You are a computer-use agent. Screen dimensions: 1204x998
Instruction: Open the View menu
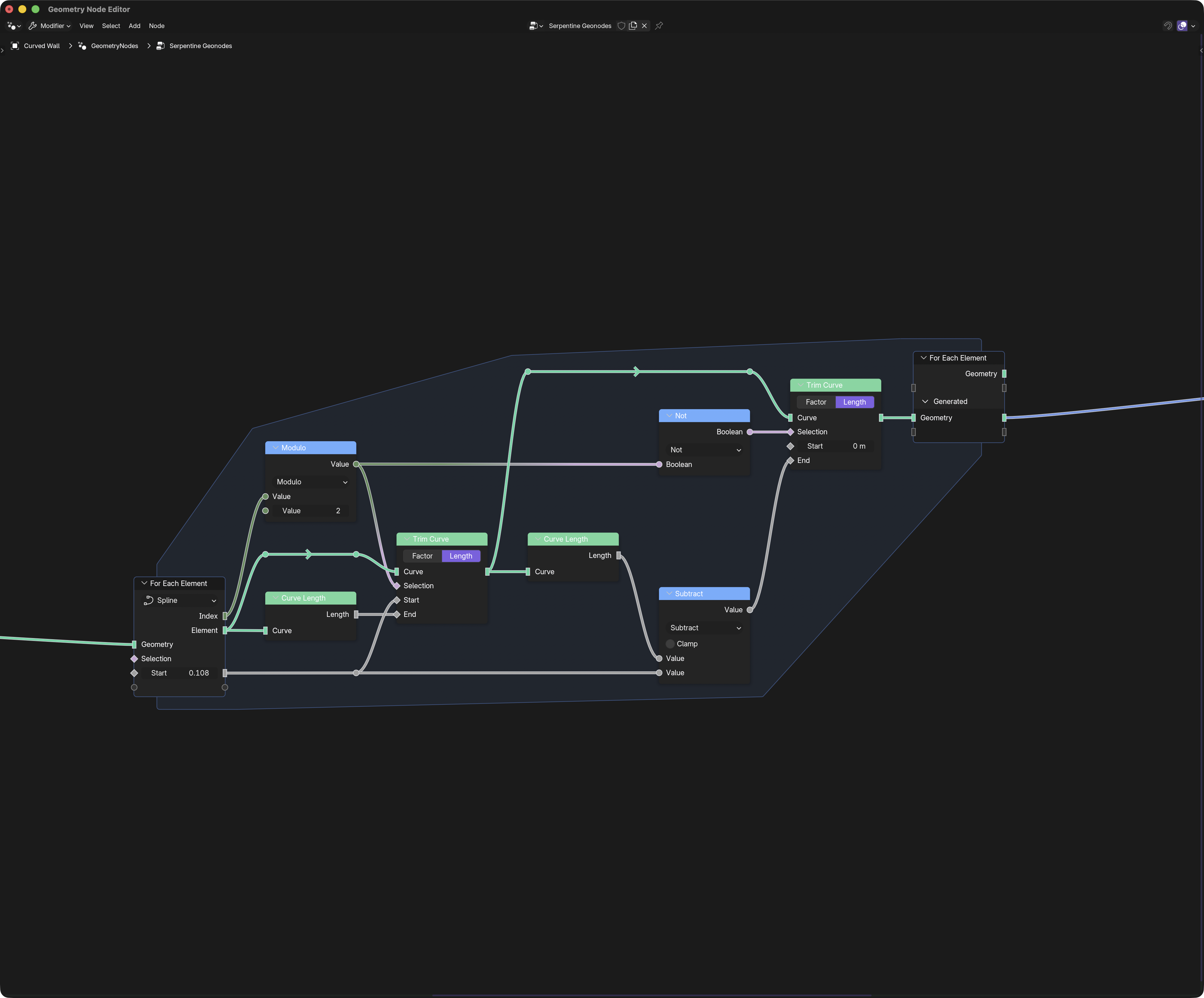pos(87,26)
